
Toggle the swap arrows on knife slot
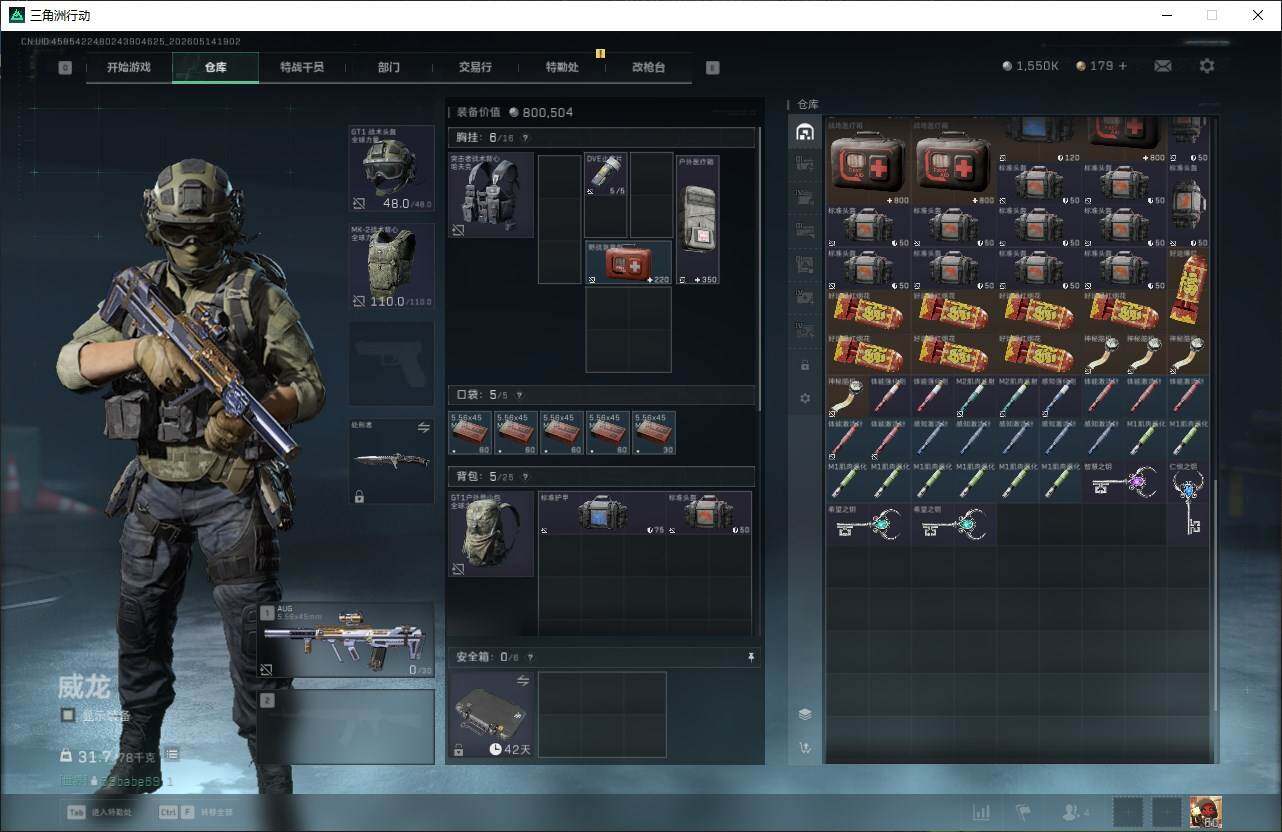click(423, 428)
